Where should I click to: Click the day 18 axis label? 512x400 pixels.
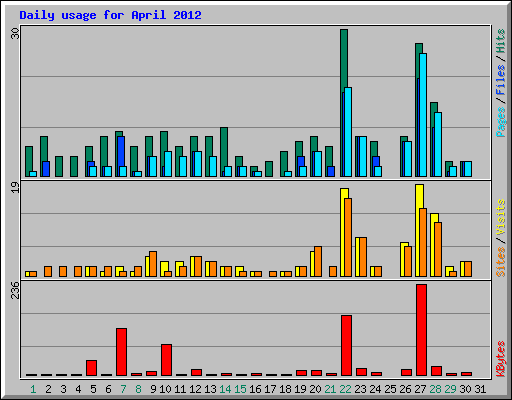pos(285,389)
